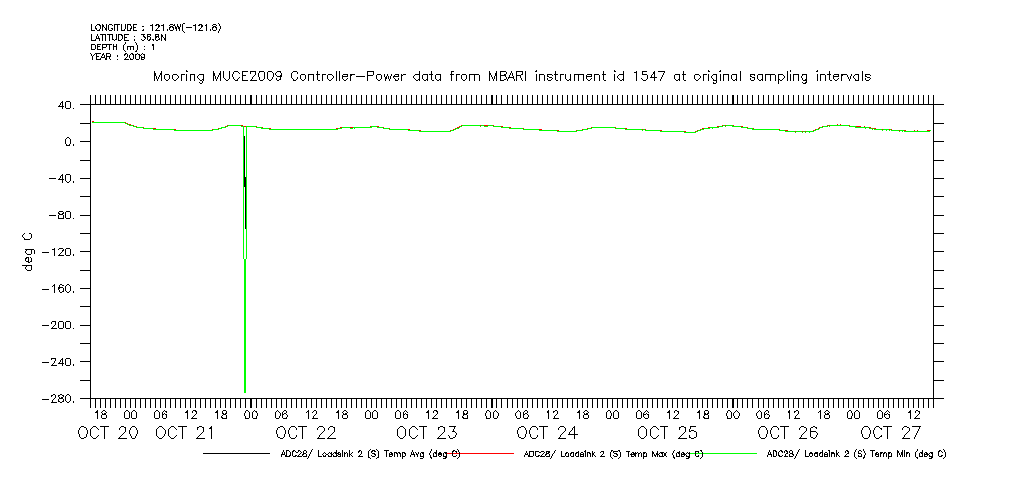Click the DEPTH (m) header line
1009x504 pixels.
point(123,47)
